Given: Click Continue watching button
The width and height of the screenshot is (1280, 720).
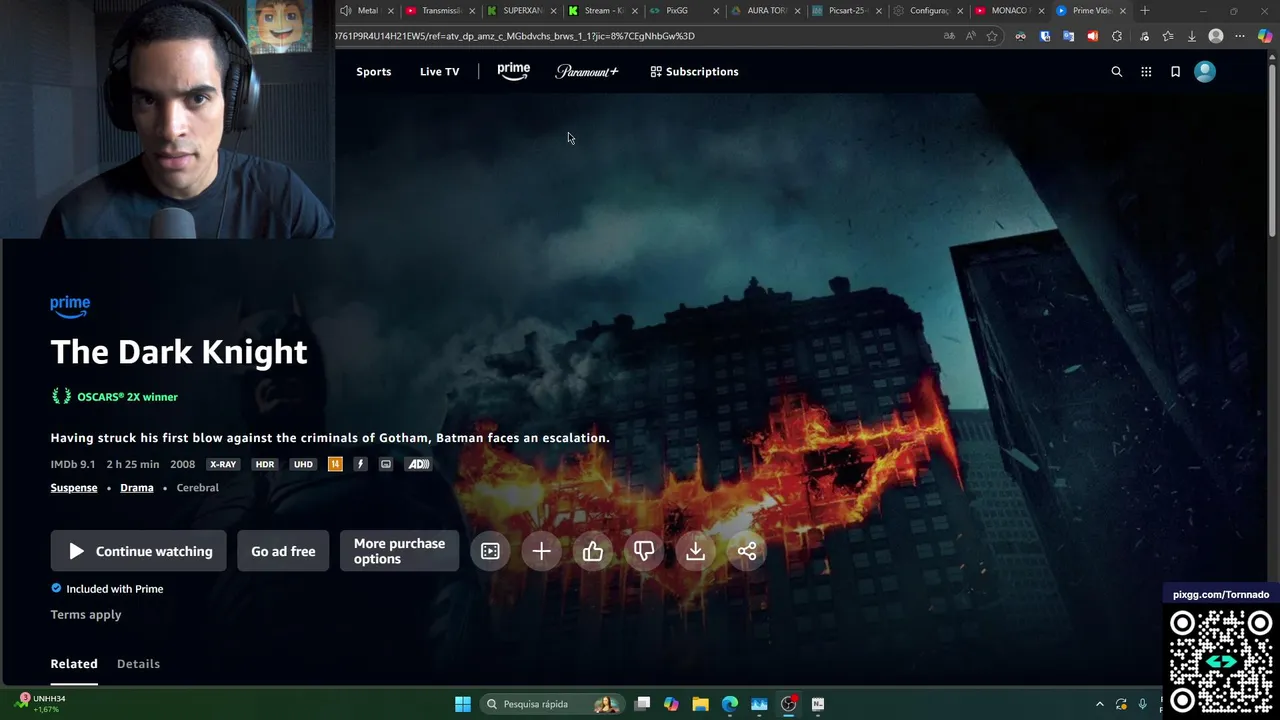Looking at the screenshot, I should pyautogui.click(x=139, y=551).
